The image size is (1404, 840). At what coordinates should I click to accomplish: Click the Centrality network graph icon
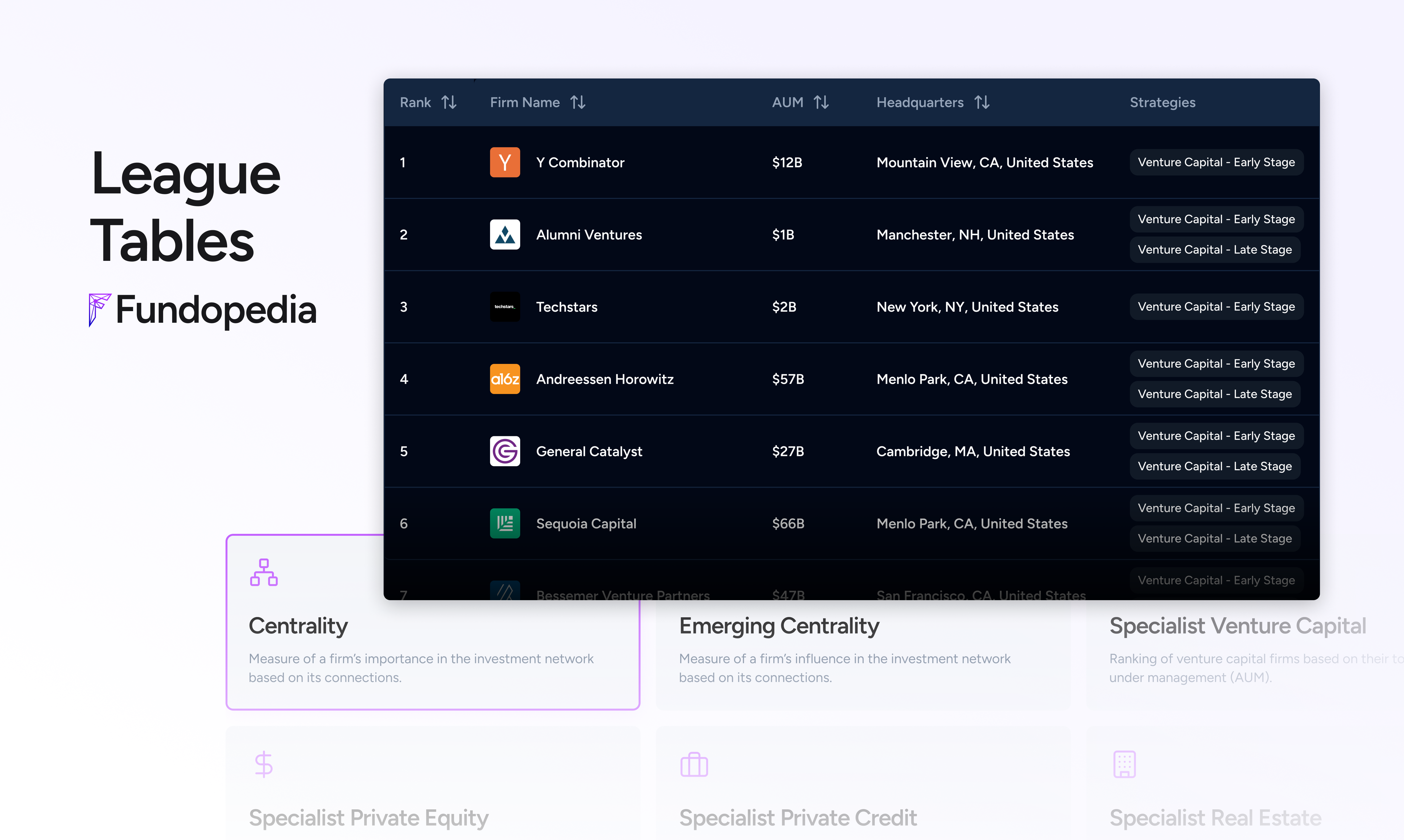(264, 573)
